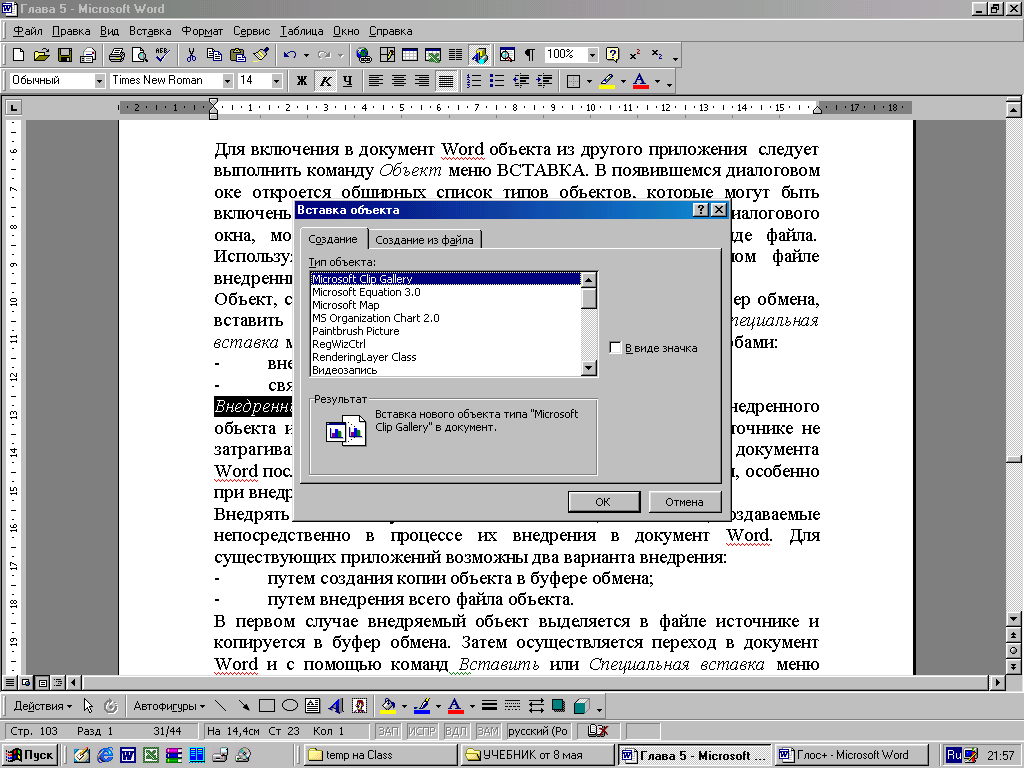Toggle Underline formatting Ч

(x=347, y=80)
